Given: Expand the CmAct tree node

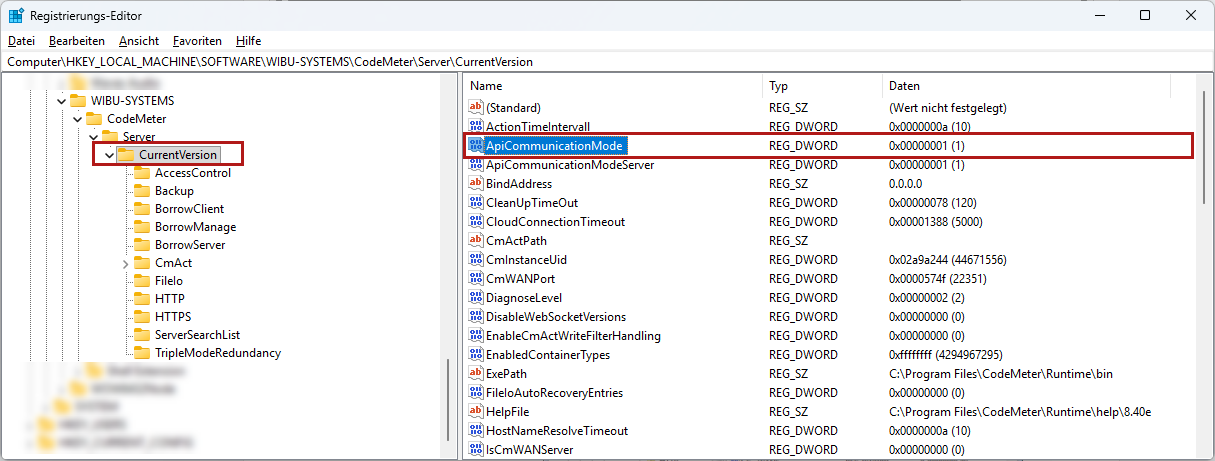Looking at the screenshot, I should click(125, 263).
